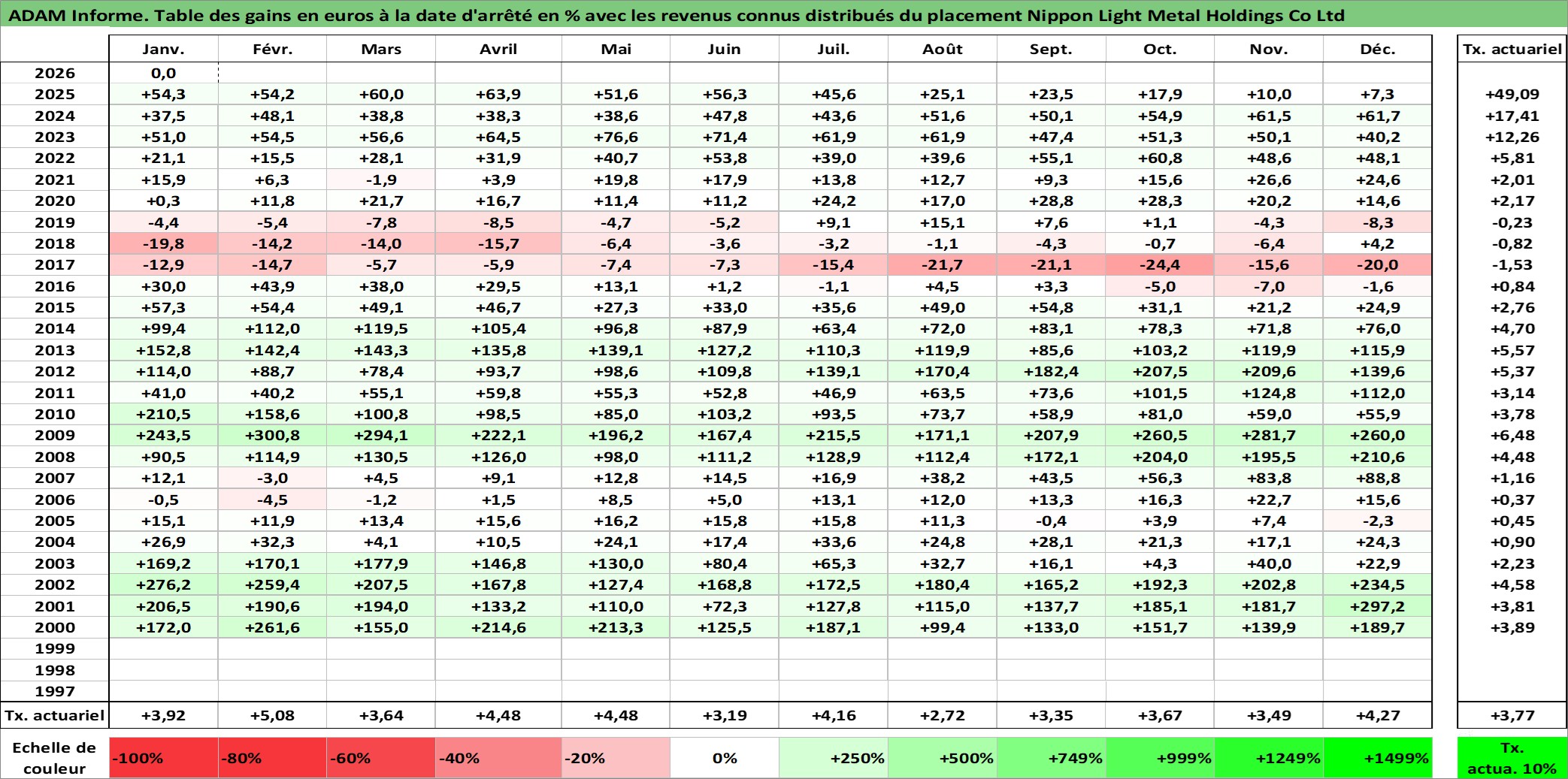Click the -1,53 actuarial rate for 2017
The width and height of the screenshot is (1568, 779).
point(1512,264)
